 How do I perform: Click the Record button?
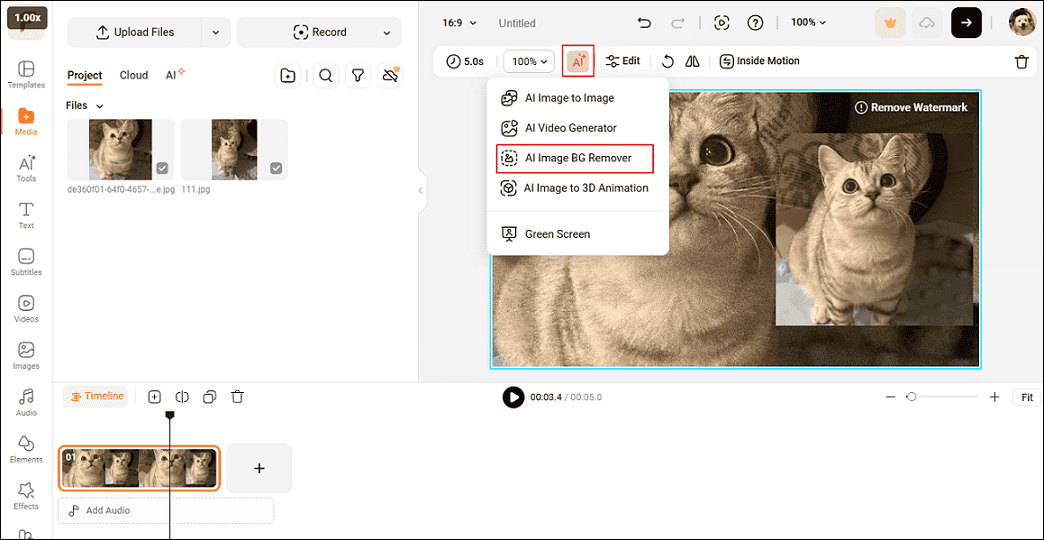click(319, 32)
